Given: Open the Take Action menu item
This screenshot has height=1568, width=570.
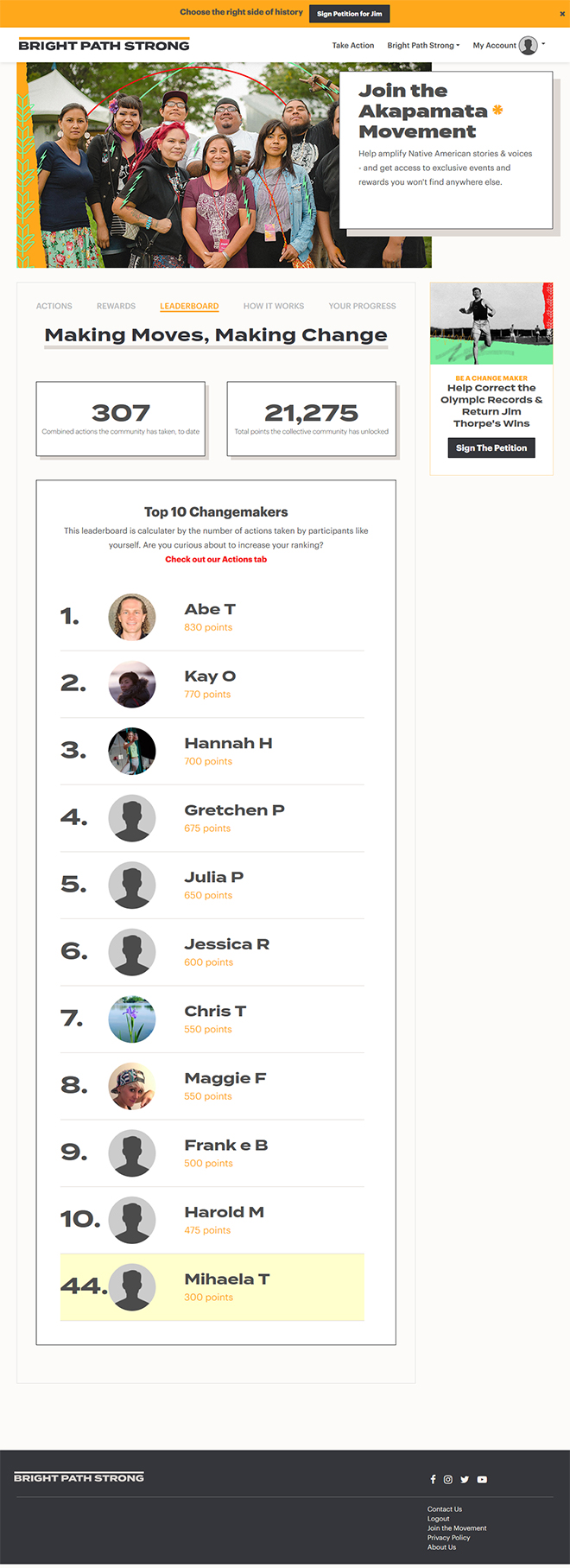Looking at the screenshot, I should pyautogui.click(x=353, y=45).
